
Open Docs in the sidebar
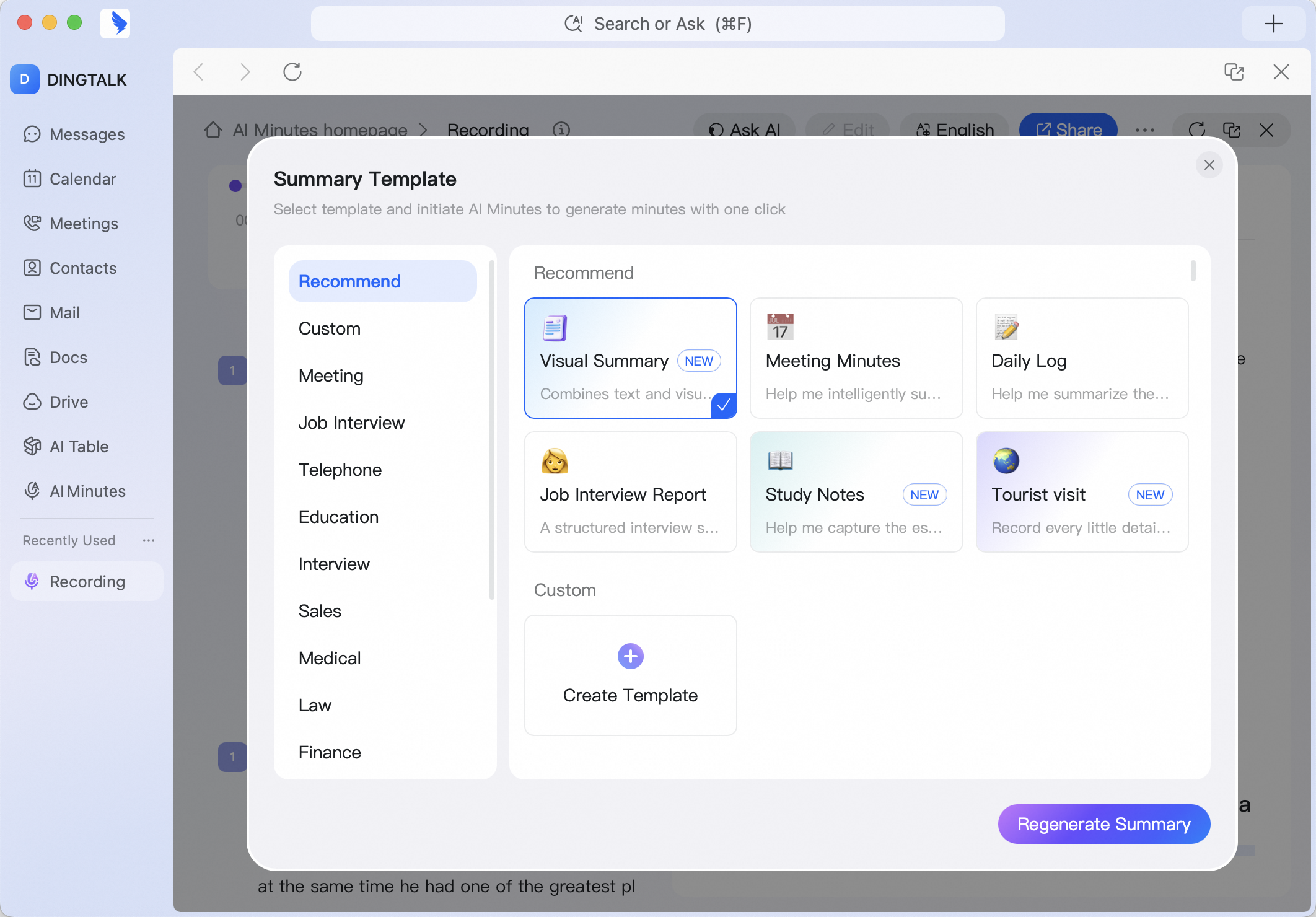pos(87,358)
